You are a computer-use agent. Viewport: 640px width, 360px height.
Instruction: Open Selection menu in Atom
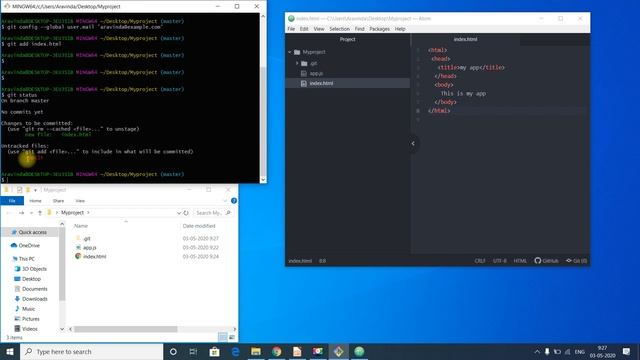[x=340, y=29]
